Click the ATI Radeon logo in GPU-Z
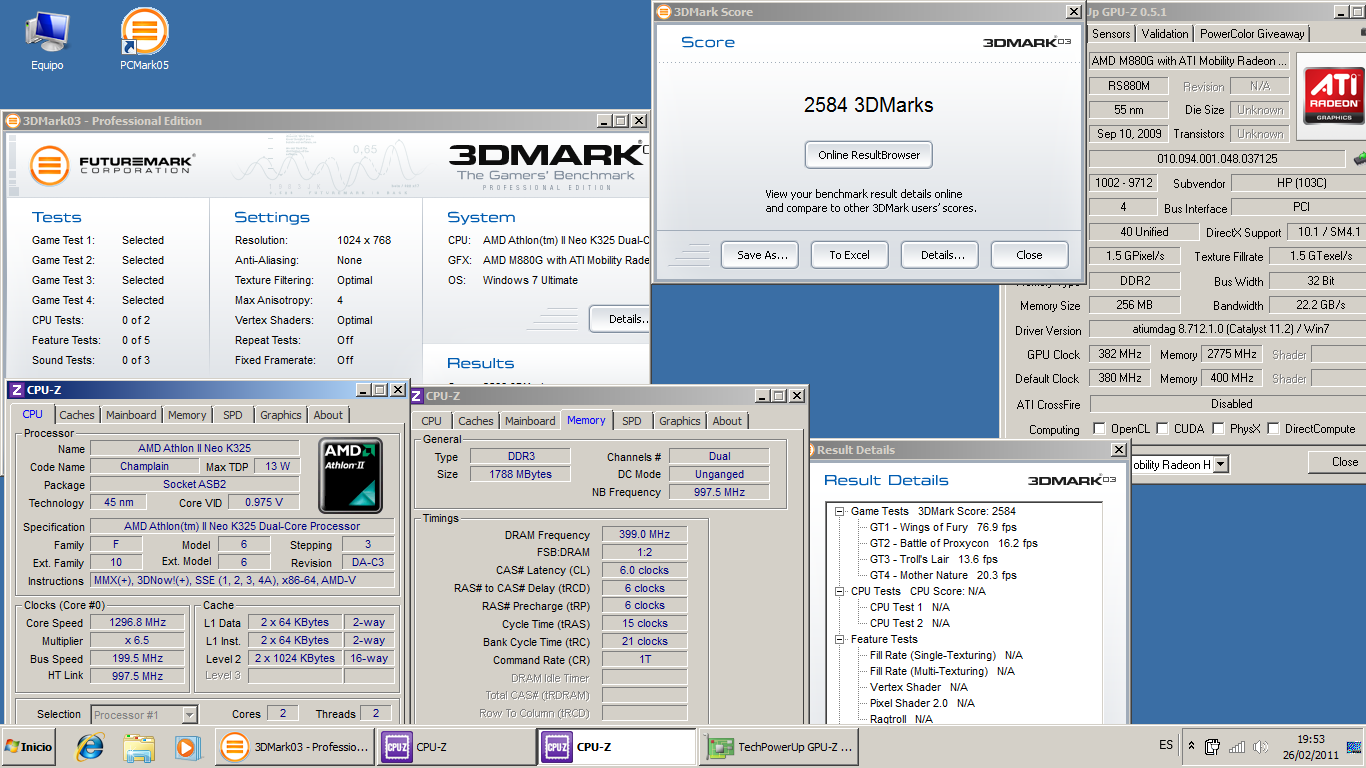1366x768 pixels. coord(1333,95)
